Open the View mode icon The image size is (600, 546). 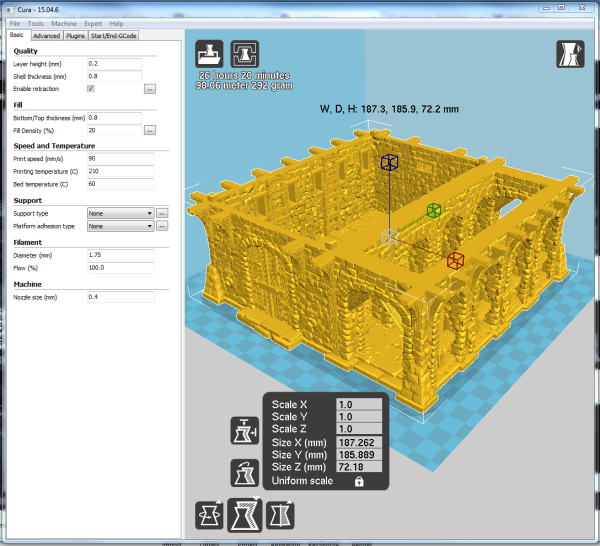(x=570, y=54)
